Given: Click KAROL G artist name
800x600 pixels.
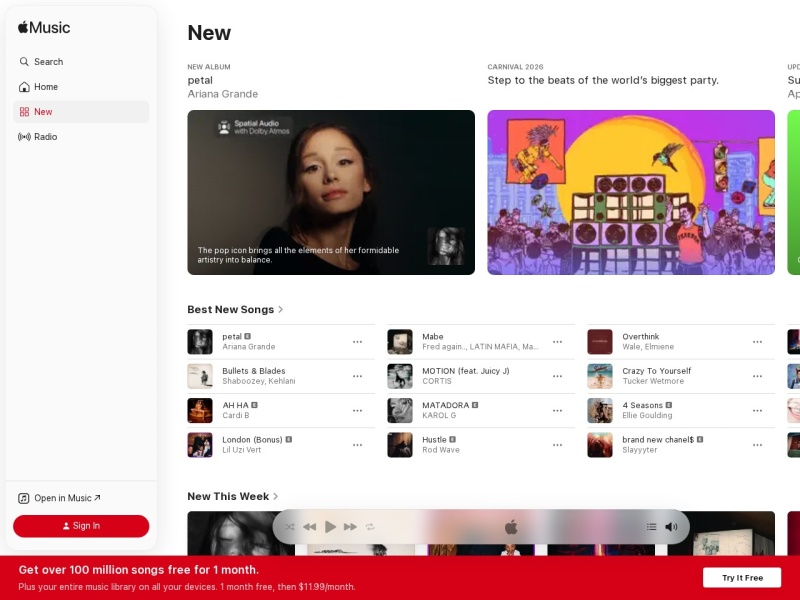Looking at the screenshot, I should click(x=439, y=415).
